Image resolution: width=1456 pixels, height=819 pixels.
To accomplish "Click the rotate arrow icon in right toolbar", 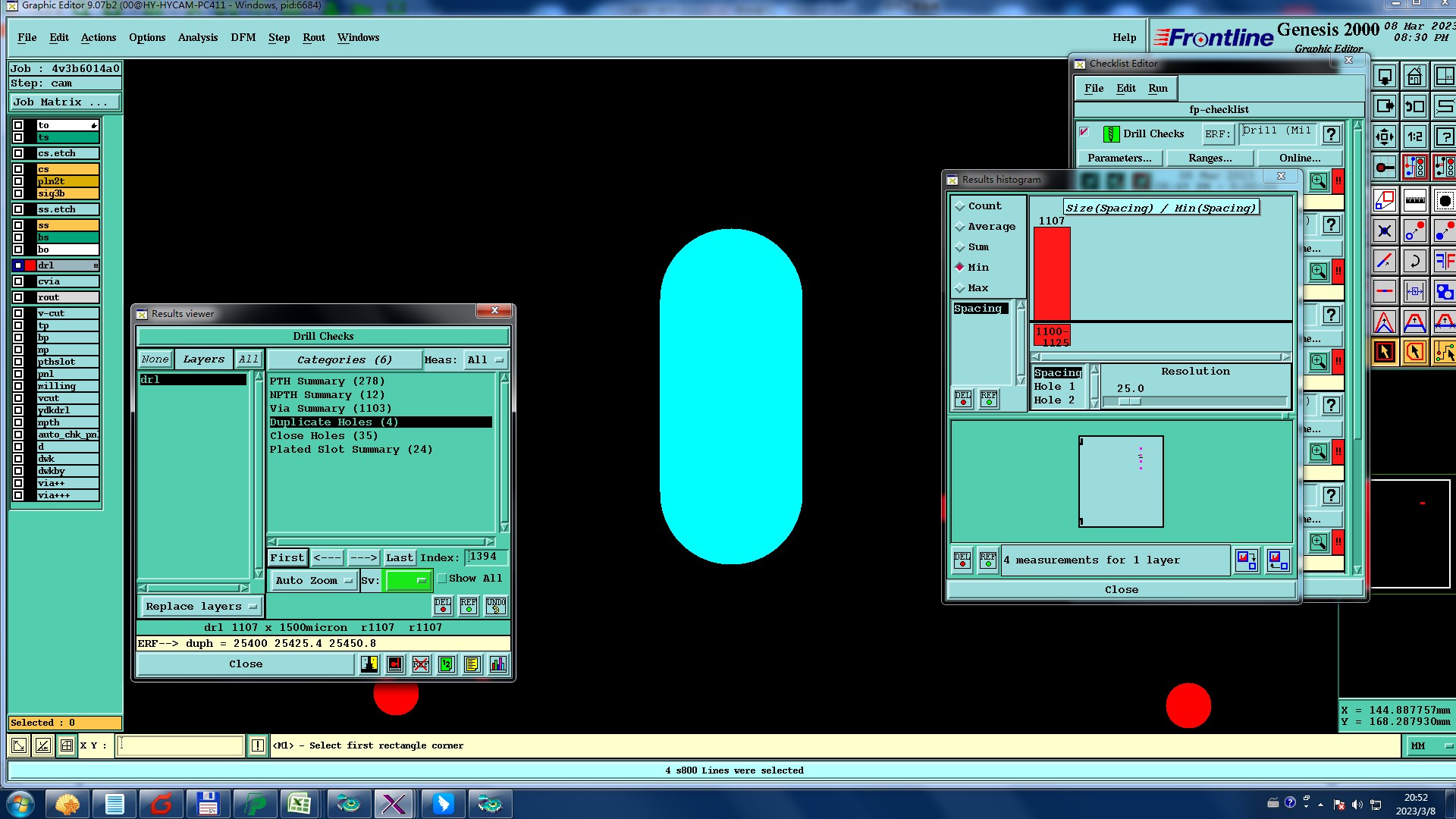I will (1415, 262).
